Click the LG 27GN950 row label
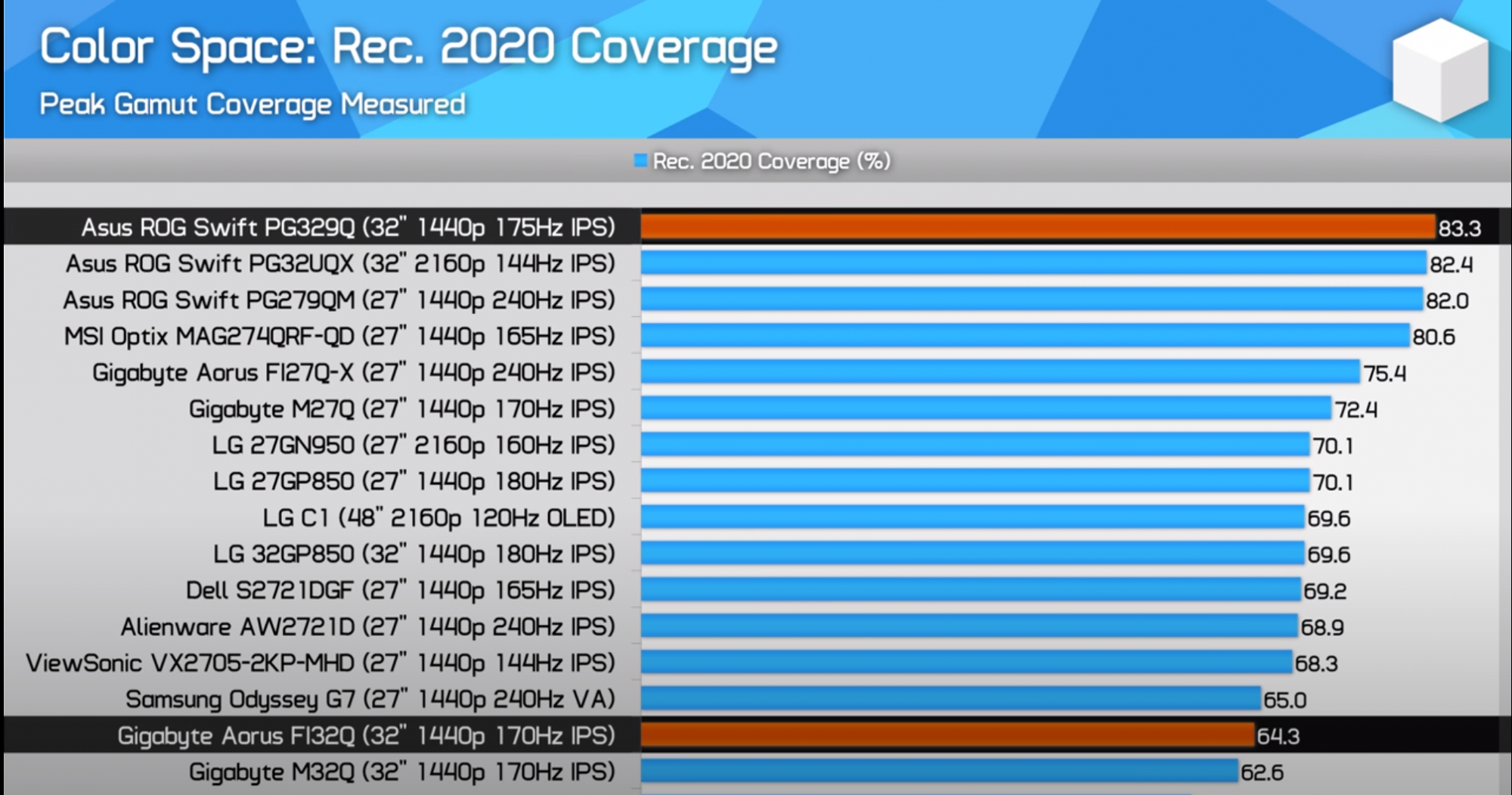The height and width of the screenshot is (795, 1512). tap(414, 446)
